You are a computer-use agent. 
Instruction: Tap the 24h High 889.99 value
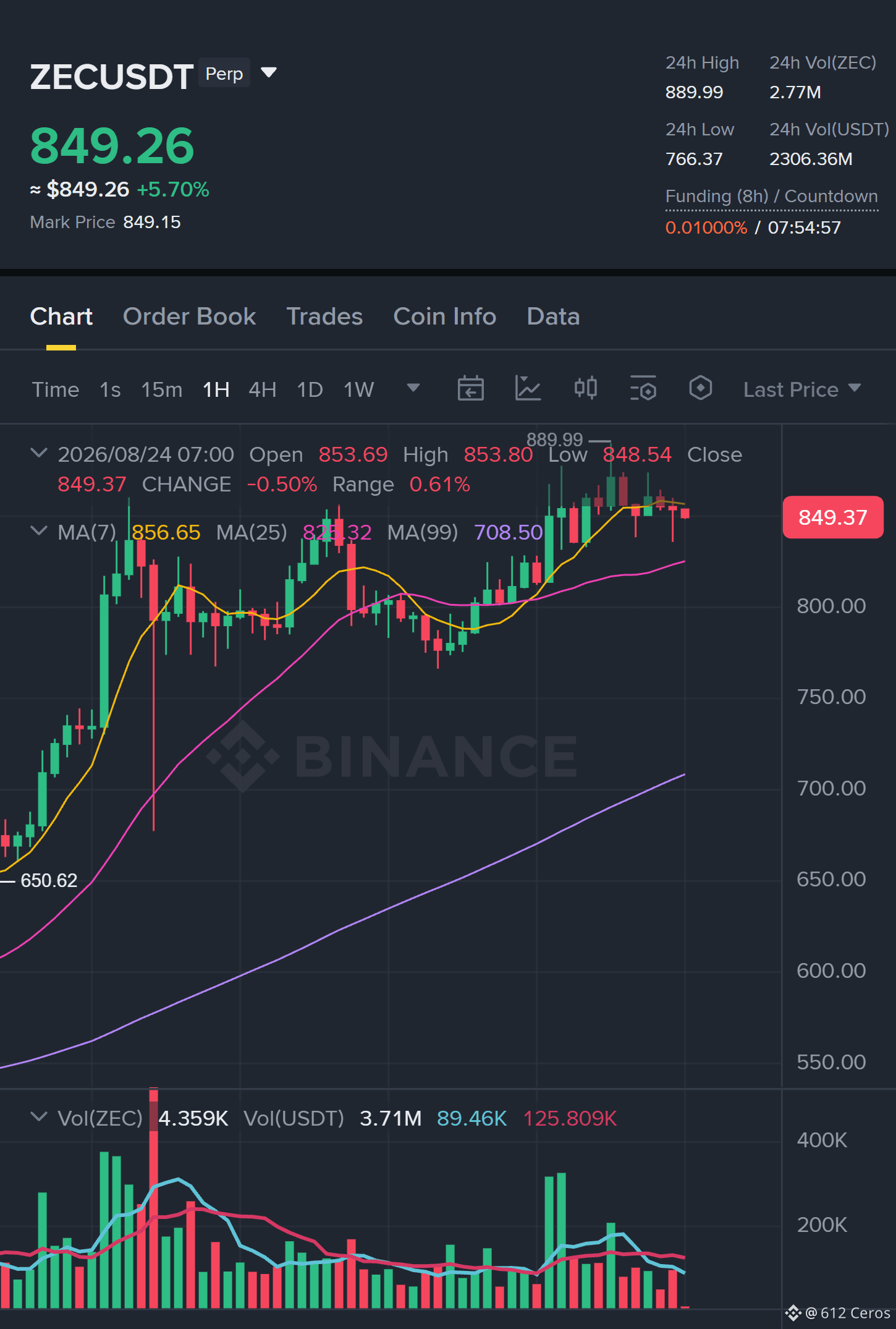tap(694, 92)
